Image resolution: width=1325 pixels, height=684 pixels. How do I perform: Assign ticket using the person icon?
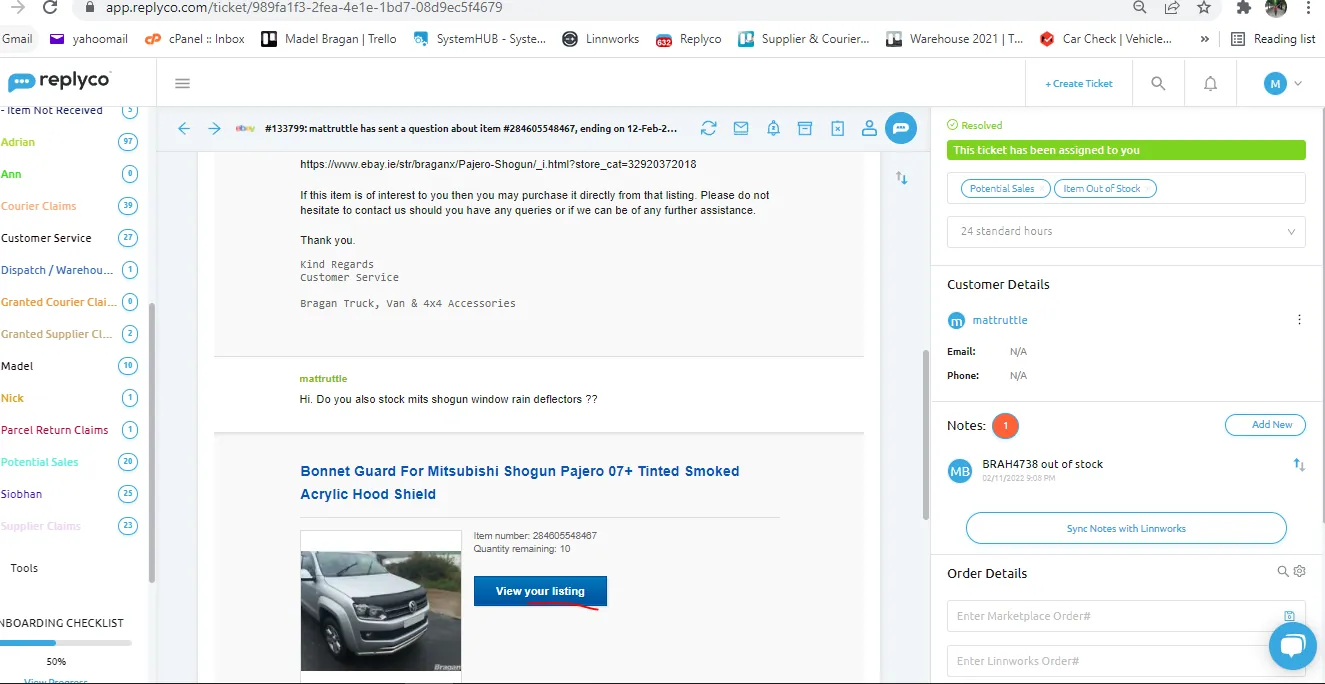(869, 128)
